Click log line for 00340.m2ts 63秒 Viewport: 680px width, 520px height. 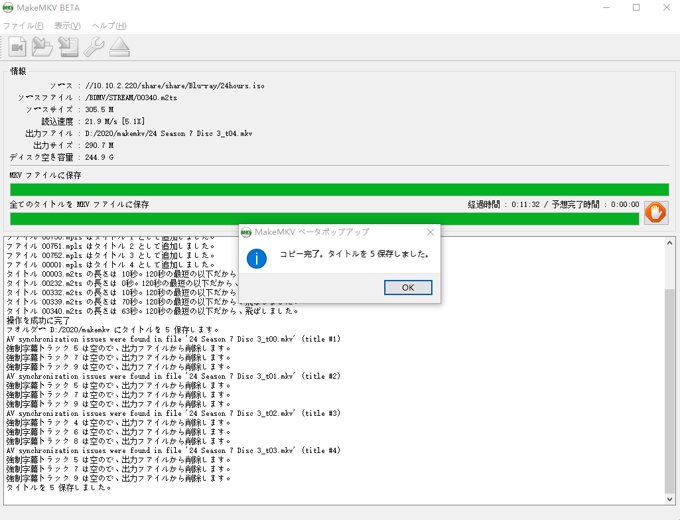pos(152,311)
